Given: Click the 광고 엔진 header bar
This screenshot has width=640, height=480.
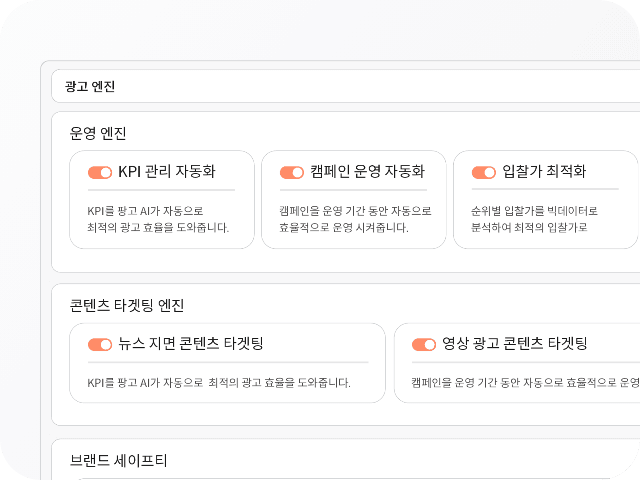Looking at the screenshot, I should [345, 86].
